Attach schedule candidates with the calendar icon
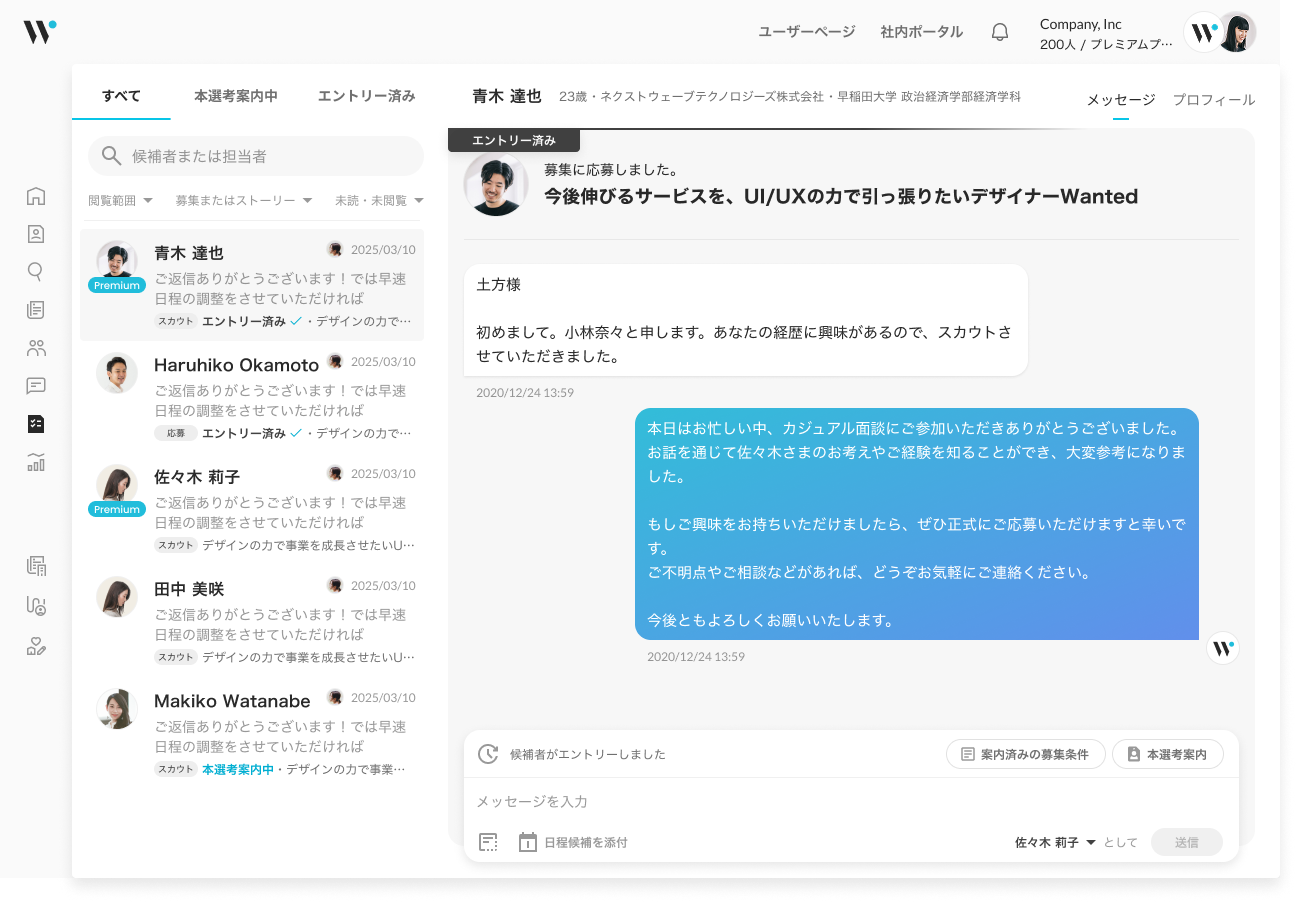The height and width of the screenshot is (902, 1296). click(x=527, y=841)
